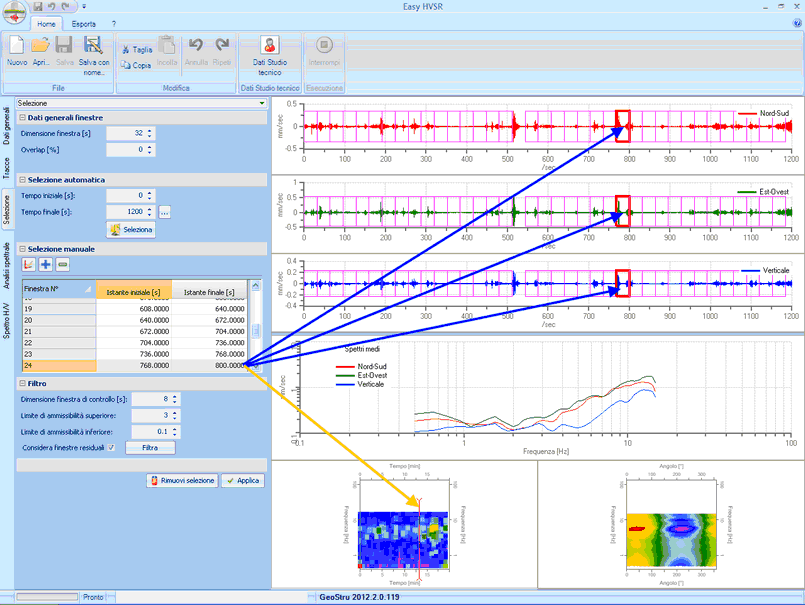Collapse Dati generali finestre section

pos(23,118)
